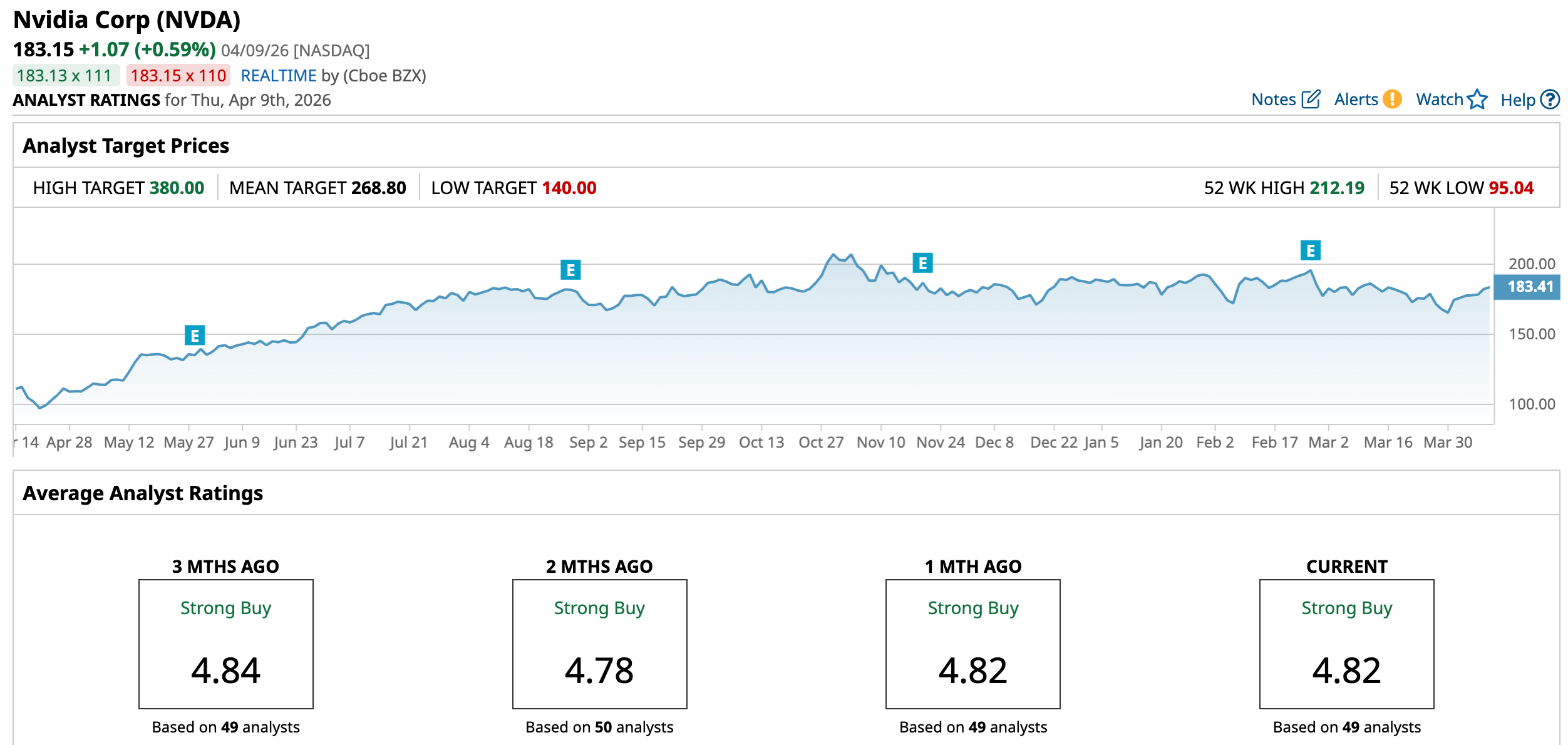Click the Notes pencil edit icon

(1311, 100)
